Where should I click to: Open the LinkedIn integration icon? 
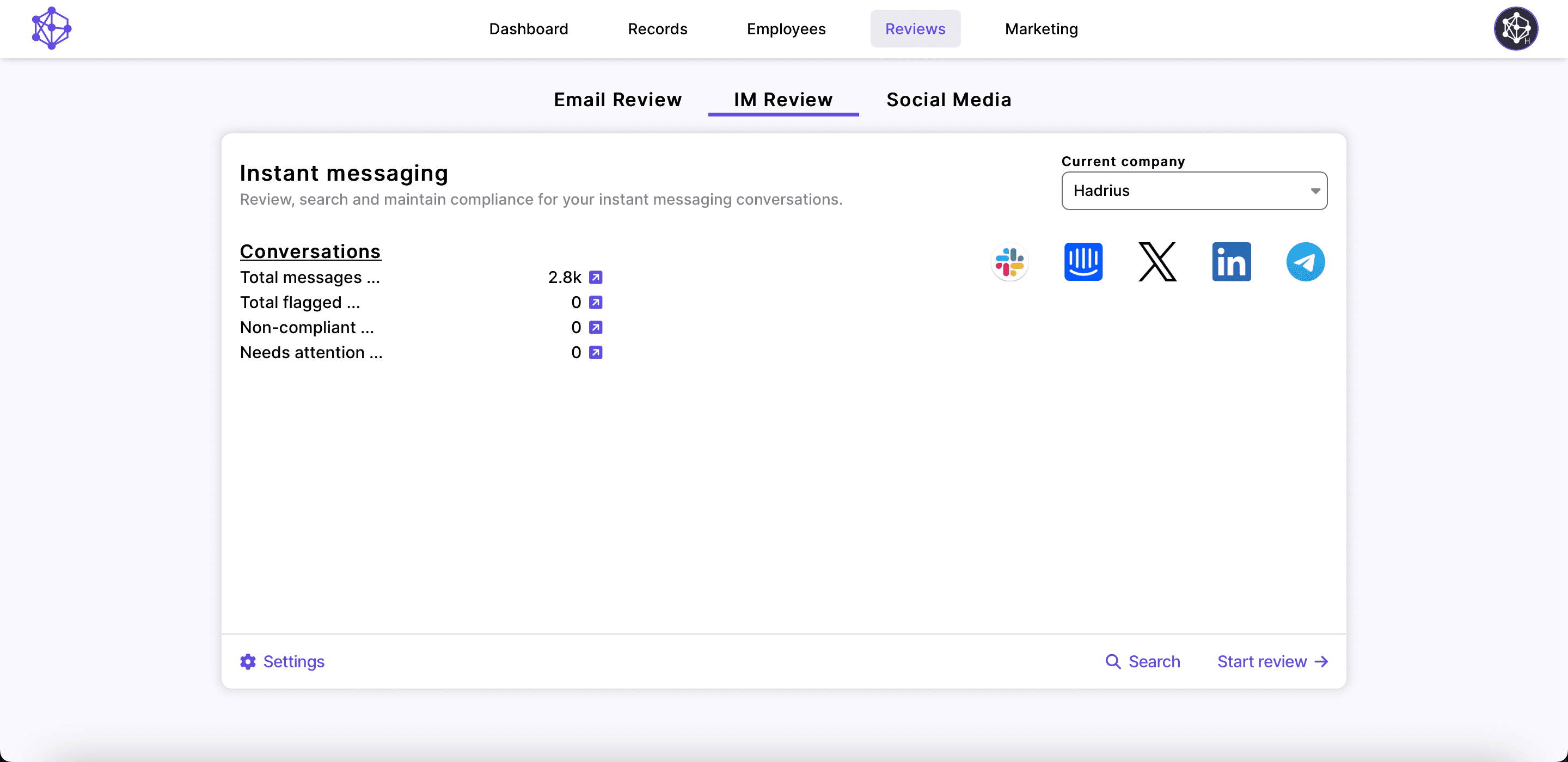(1231, 262)
